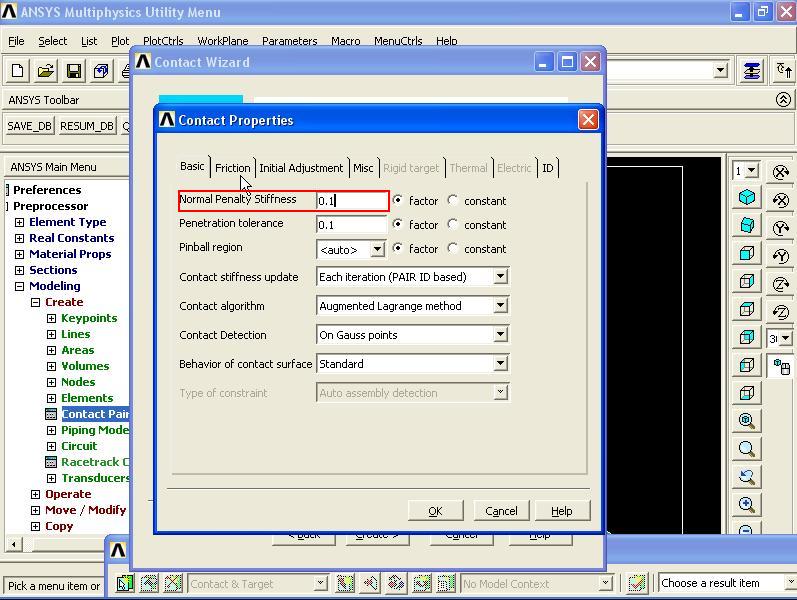Screen dimensions: 797x600
Task: Open the Contact Detection dropdown
Action: pos(500,335)
